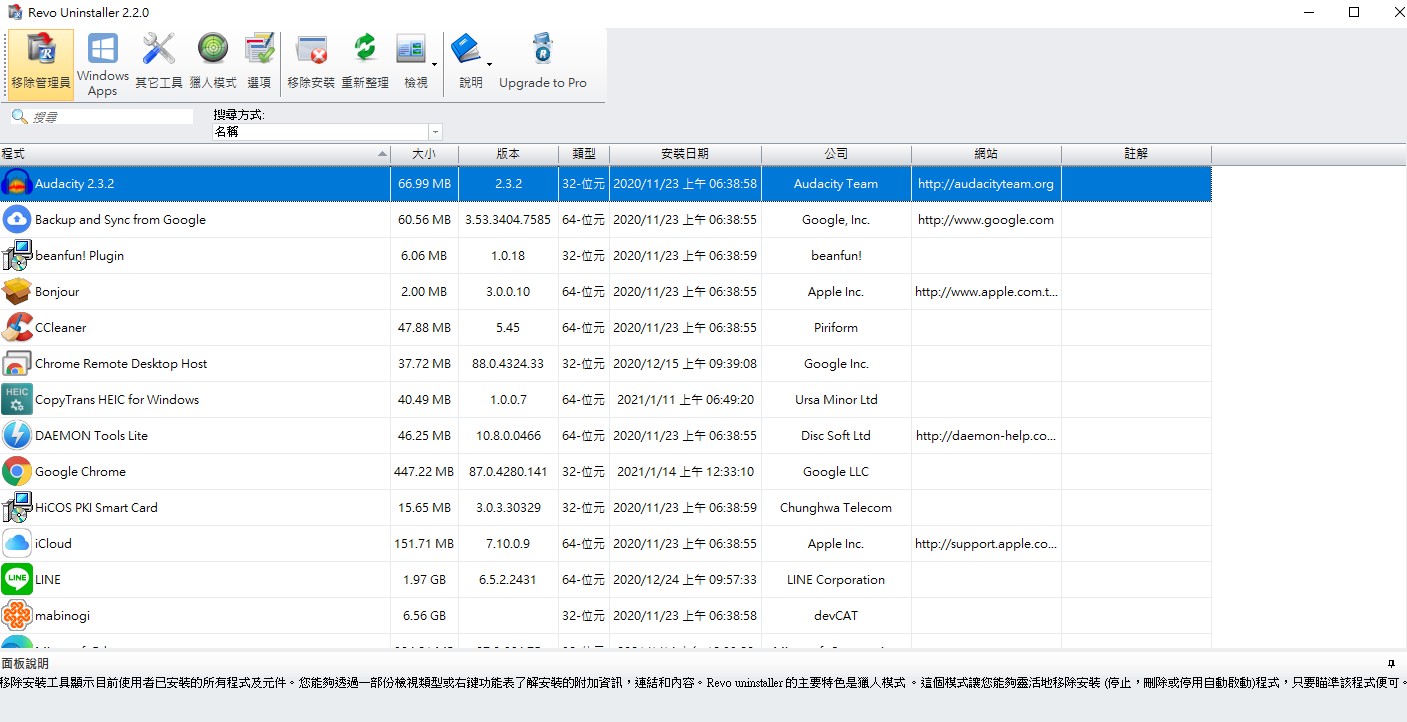Click the search magnifier icon

tap(18, 117)
